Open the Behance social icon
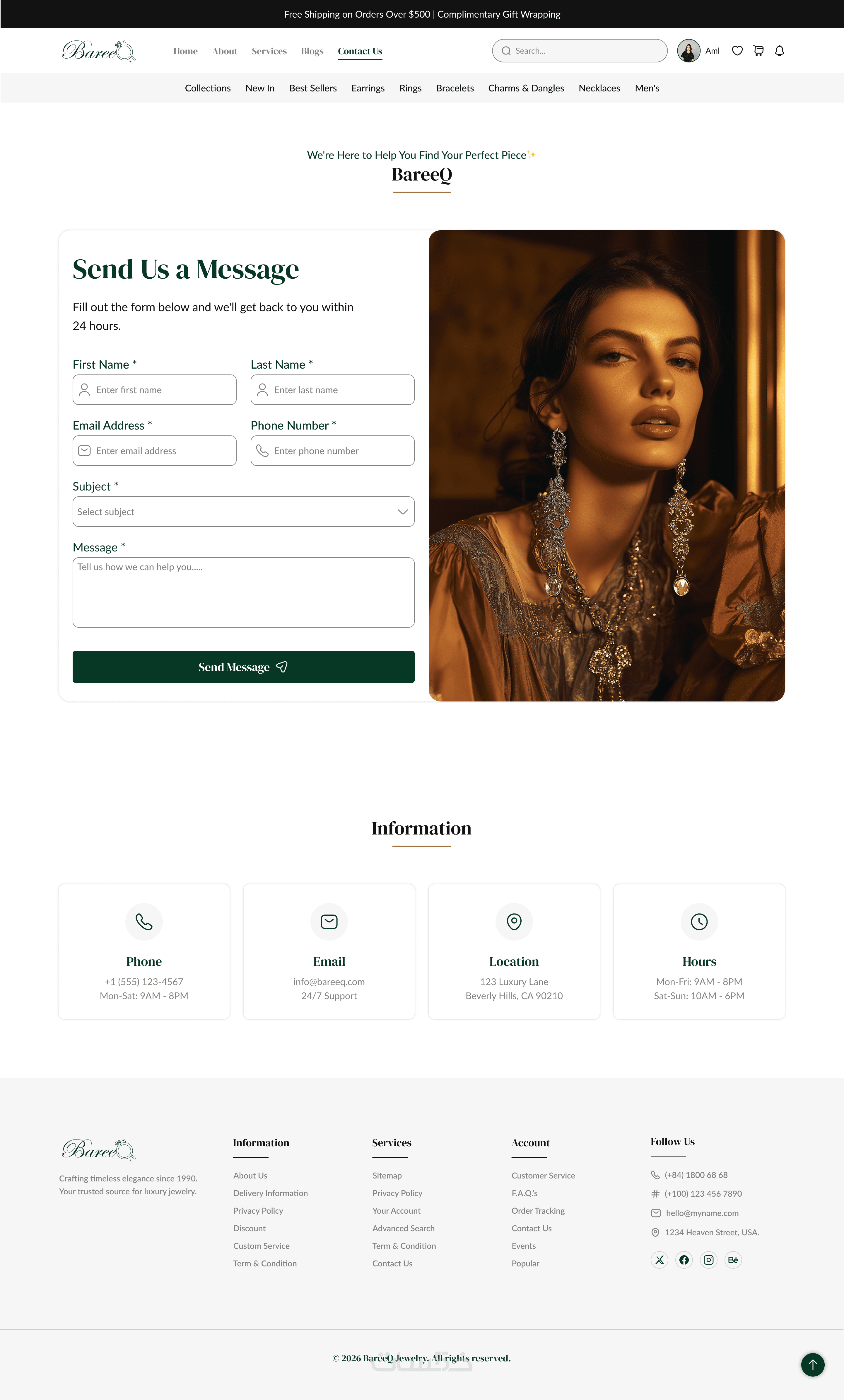 [733, 1260]
